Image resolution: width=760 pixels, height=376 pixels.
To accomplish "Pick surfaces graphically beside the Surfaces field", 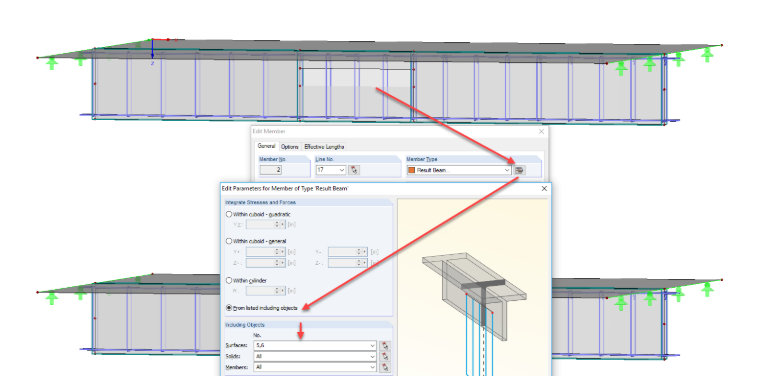I will coord(385,345).
